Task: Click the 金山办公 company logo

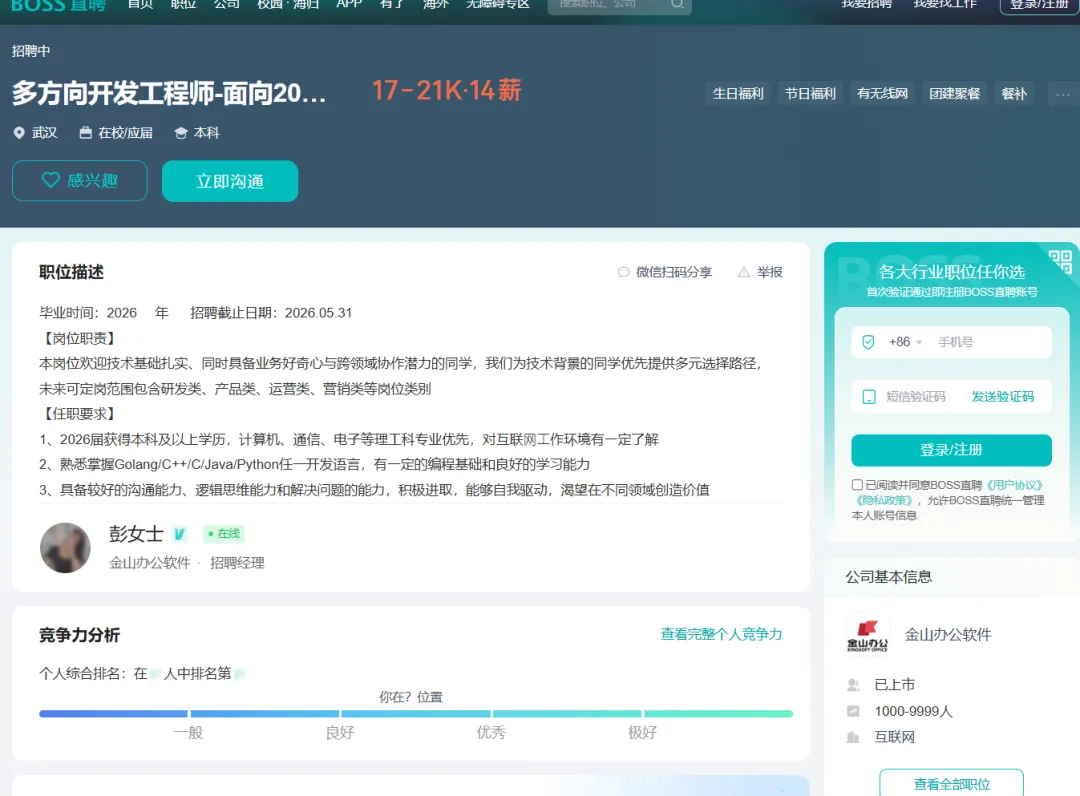Action: [867, 635]
